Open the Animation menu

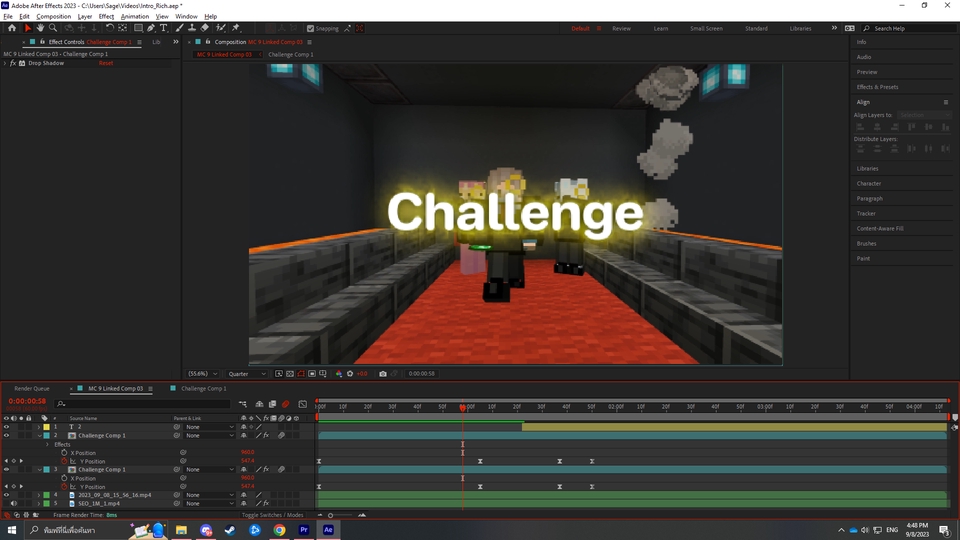[x=135, y=17]
